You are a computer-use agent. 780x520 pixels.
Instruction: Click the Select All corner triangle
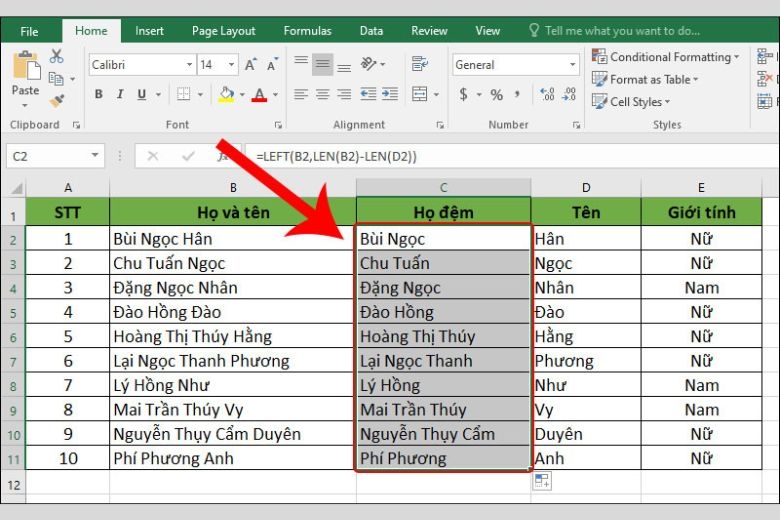click(16, 188)
